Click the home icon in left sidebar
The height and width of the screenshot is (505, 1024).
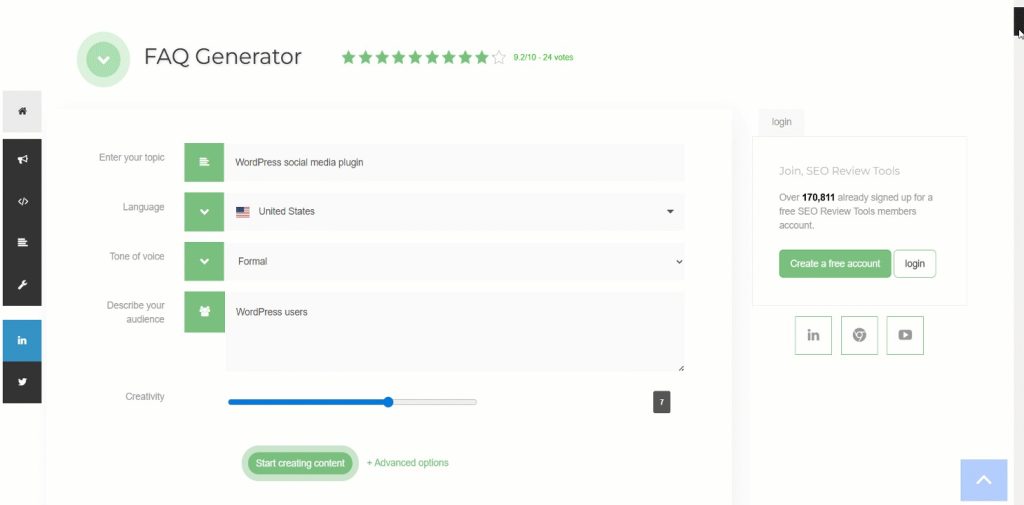point(22,111)
